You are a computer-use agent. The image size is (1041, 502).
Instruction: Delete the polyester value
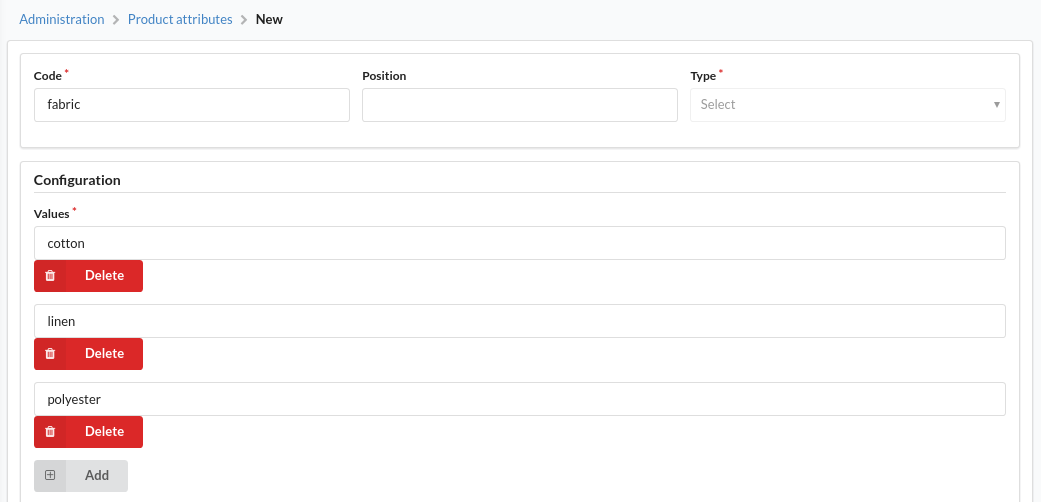point(88,432)
